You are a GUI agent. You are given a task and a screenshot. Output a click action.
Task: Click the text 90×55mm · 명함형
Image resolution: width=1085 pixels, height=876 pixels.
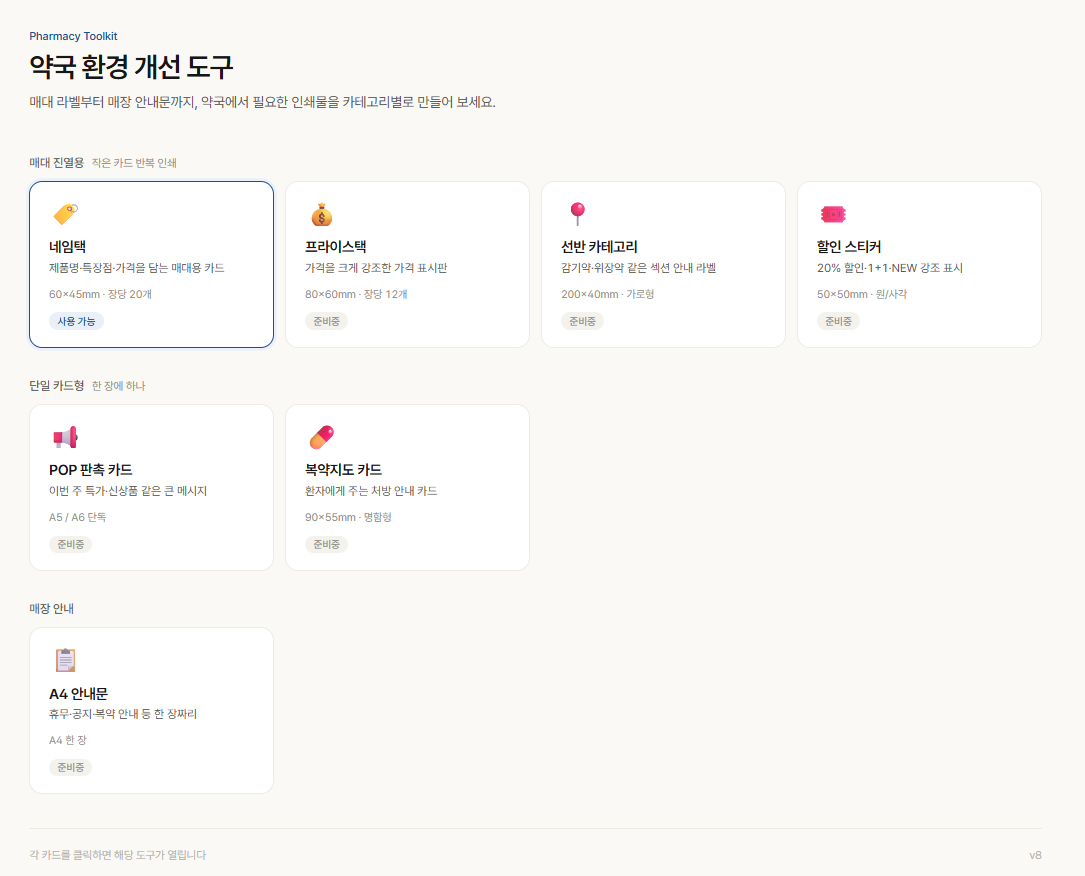pos(348,517)
